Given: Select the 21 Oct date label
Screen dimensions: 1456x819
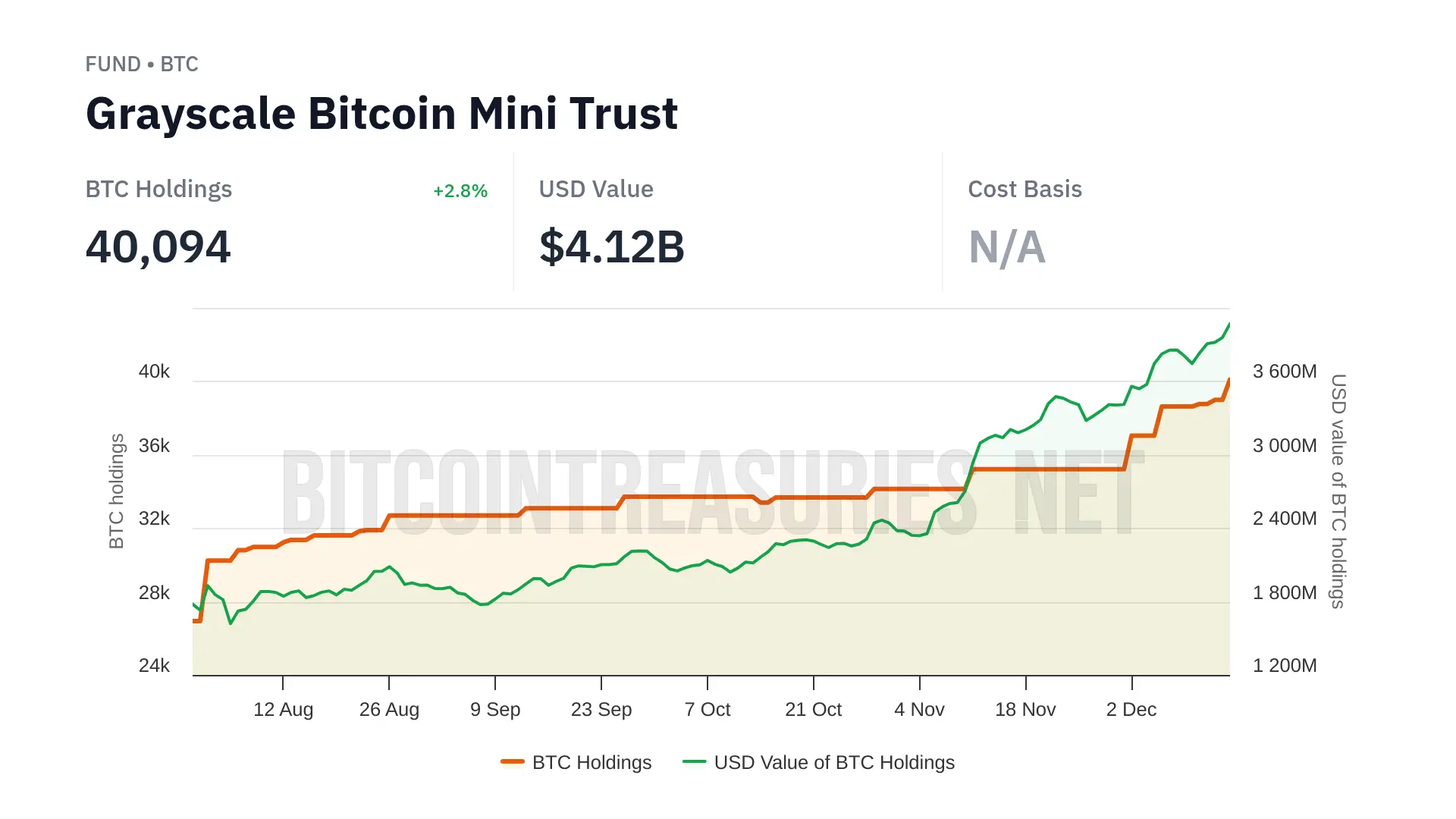Looking at the screenshot, I should click(x=814, y=709).
